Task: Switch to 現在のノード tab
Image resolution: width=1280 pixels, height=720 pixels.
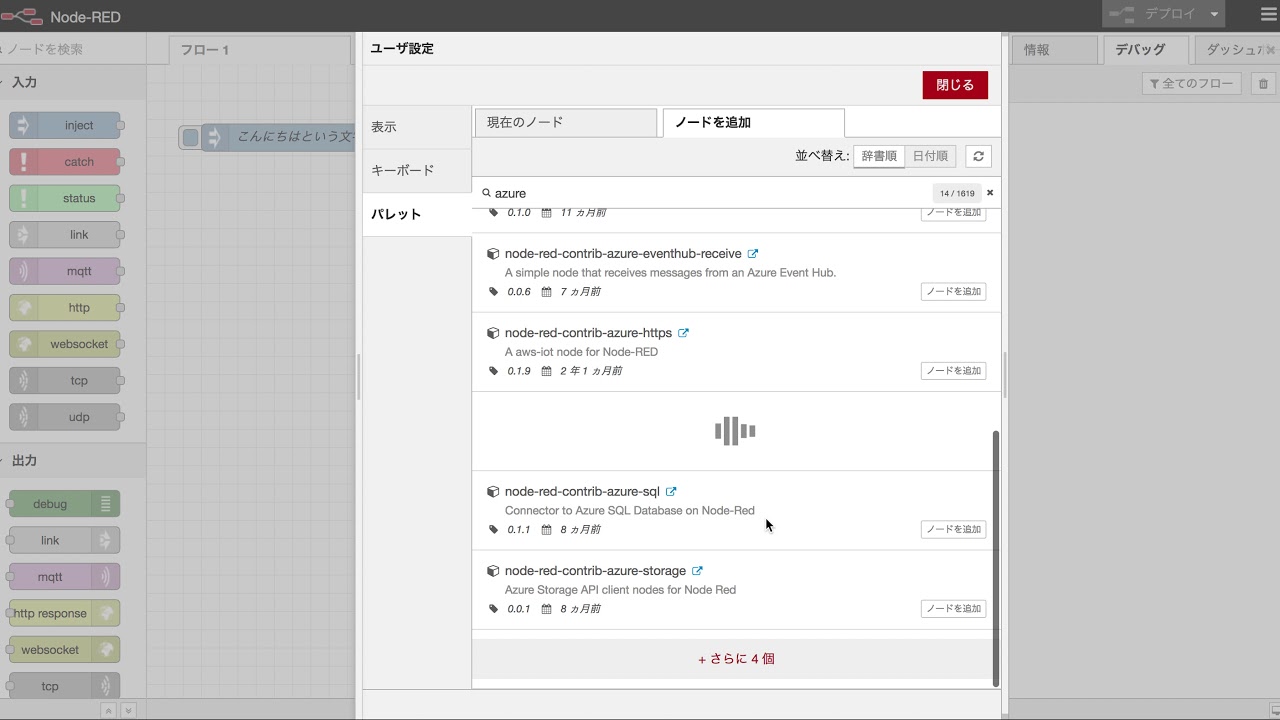Action: [565, 122]
